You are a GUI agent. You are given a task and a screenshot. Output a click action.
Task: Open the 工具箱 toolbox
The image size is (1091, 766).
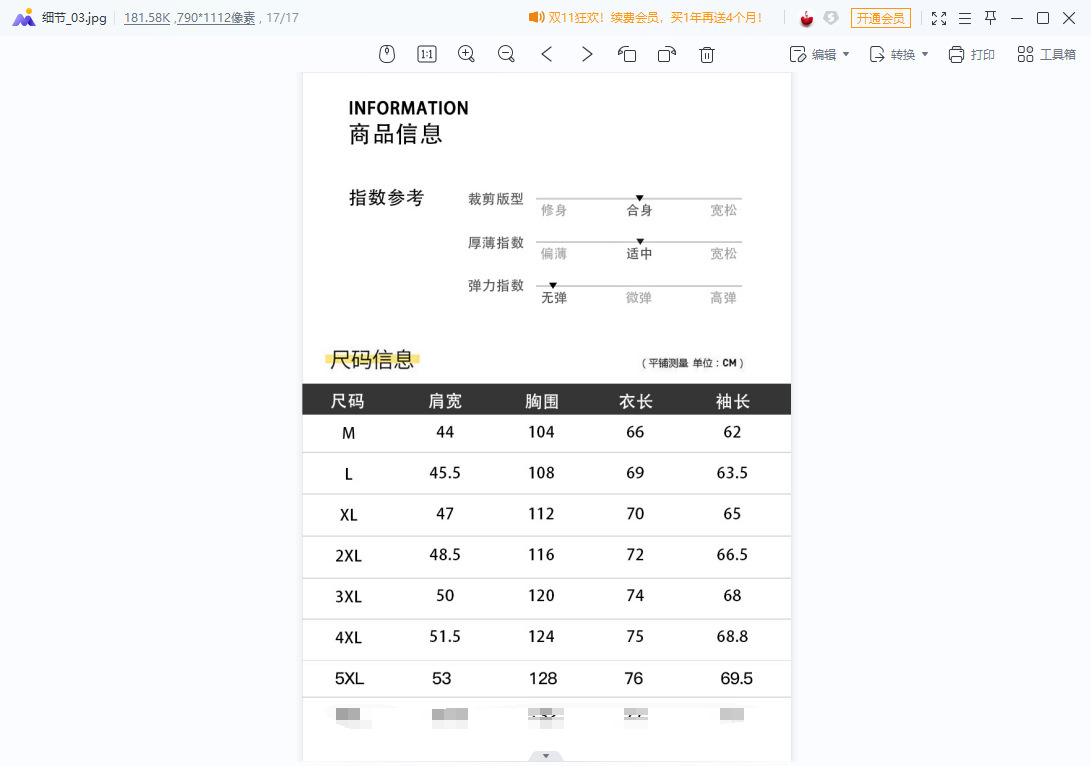[1046, 54]
